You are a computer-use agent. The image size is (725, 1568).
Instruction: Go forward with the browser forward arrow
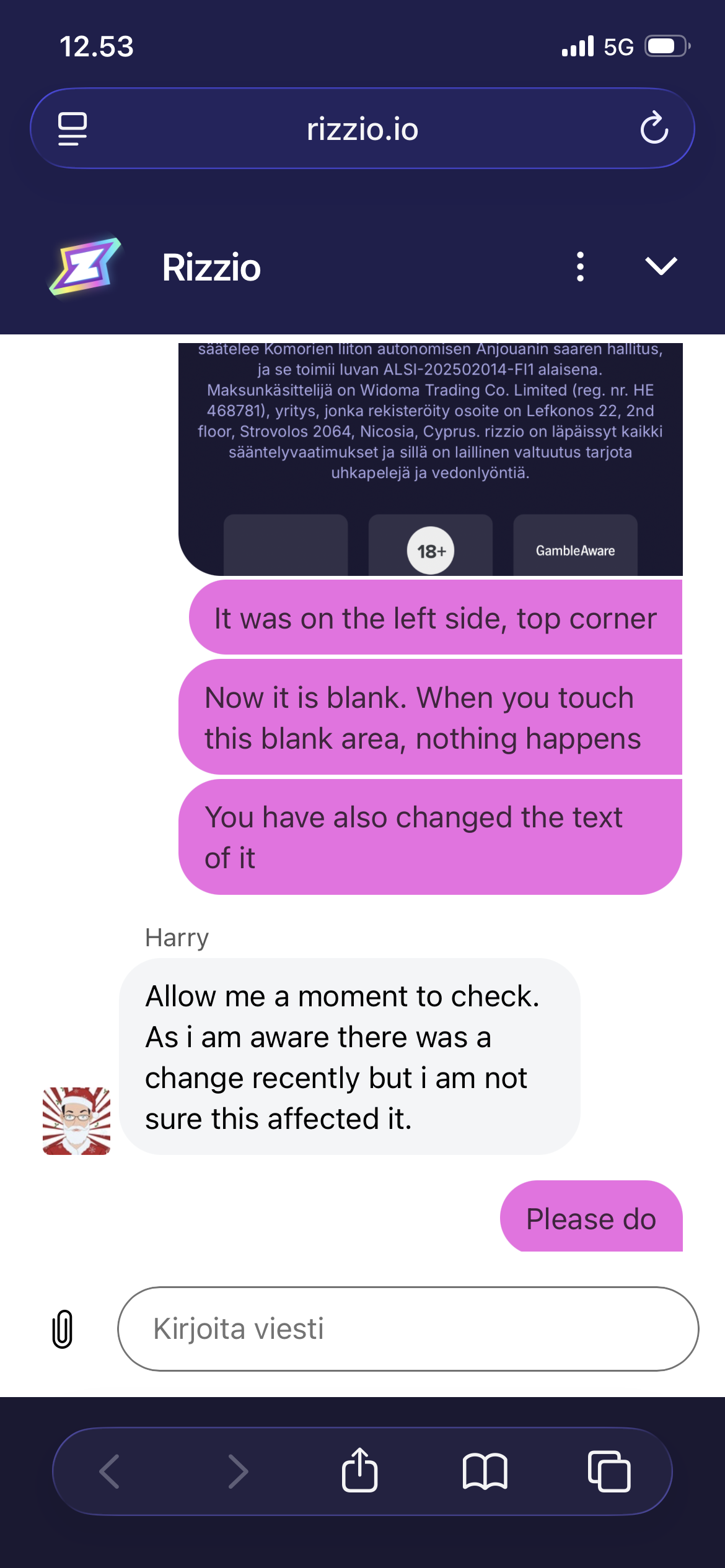coord(238,1471)
